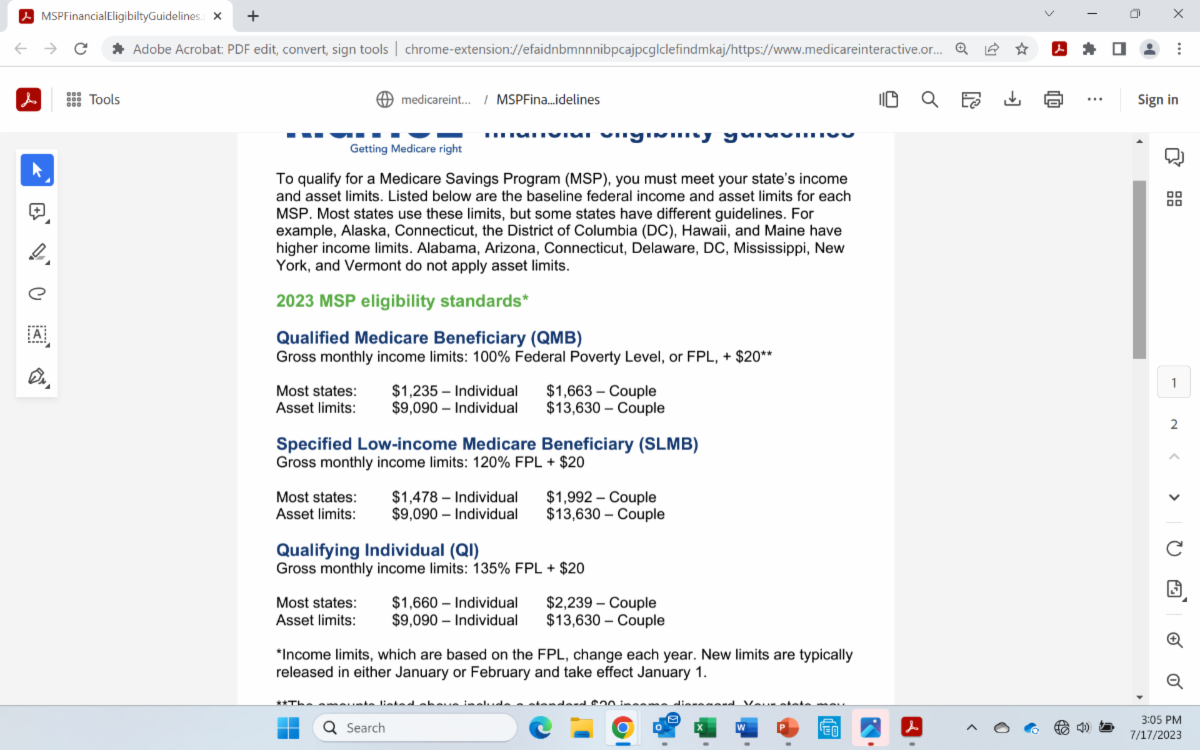Click the MSPFina...idelines file name breadcrumb

tap(548, 99)
